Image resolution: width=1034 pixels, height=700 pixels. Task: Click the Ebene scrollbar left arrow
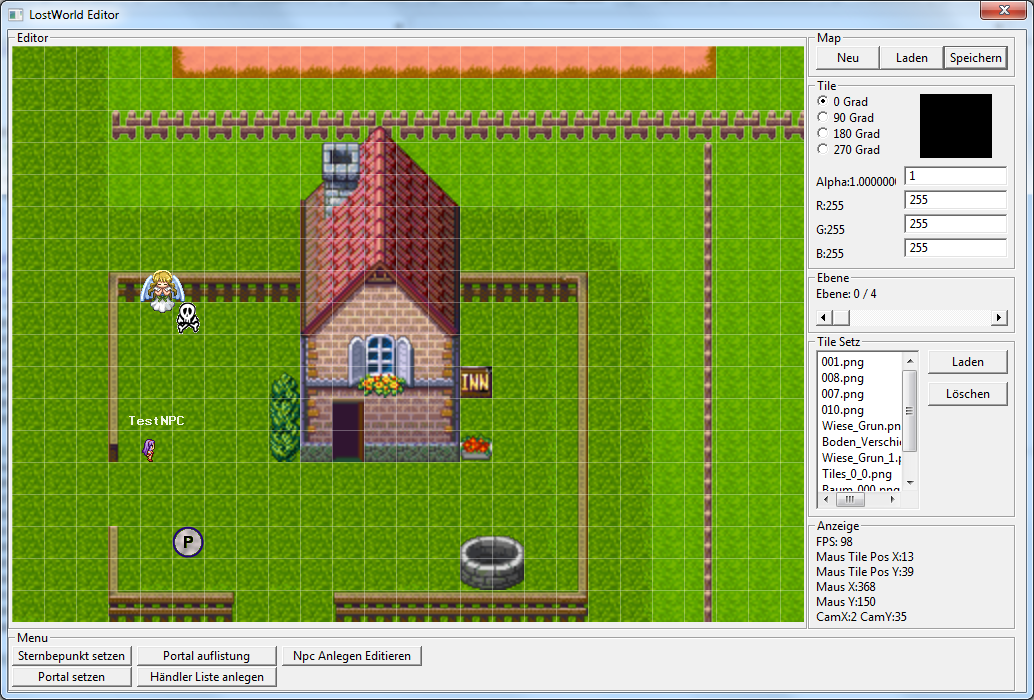click(x=824, y=318)
